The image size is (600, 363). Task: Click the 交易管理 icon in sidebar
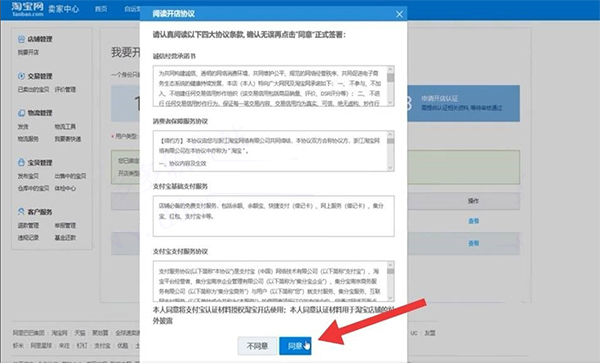(x=21, y=76)
